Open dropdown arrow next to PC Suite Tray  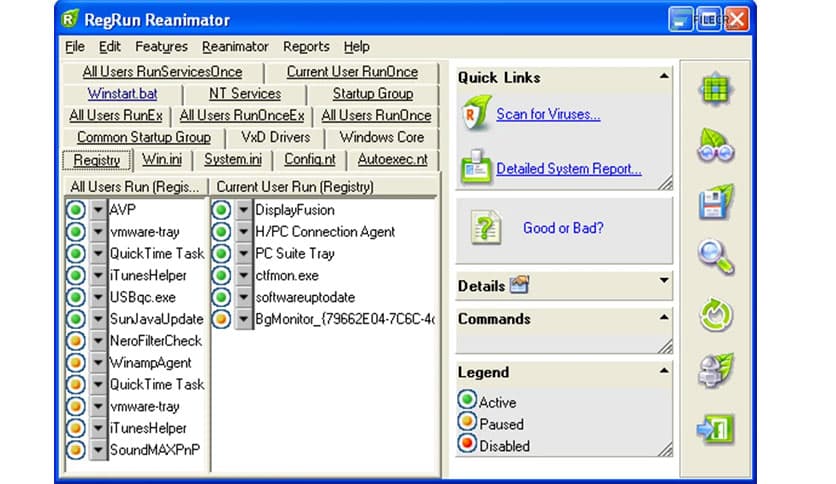click(x=244, y=253)
